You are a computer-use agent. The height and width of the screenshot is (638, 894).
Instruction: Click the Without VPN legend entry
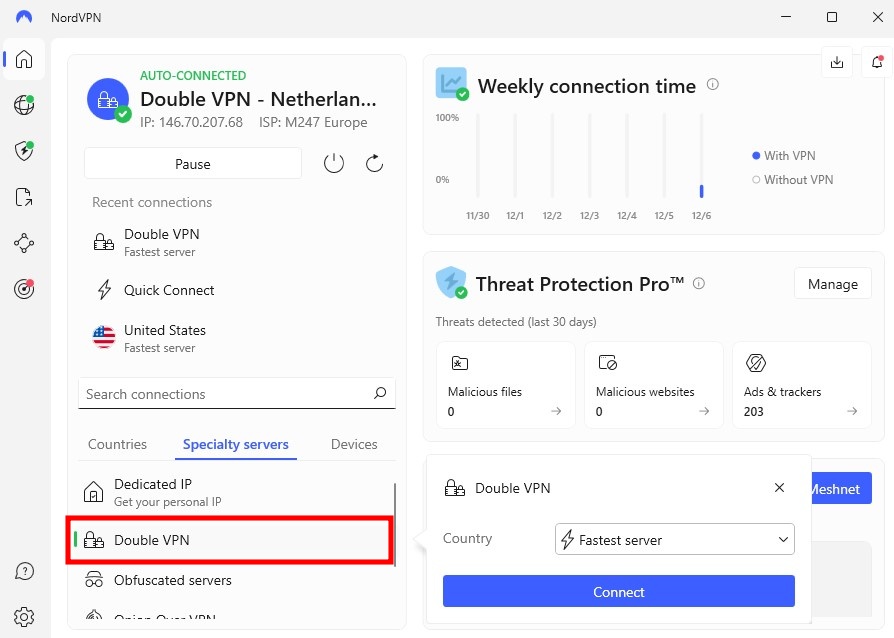(793, 180)
